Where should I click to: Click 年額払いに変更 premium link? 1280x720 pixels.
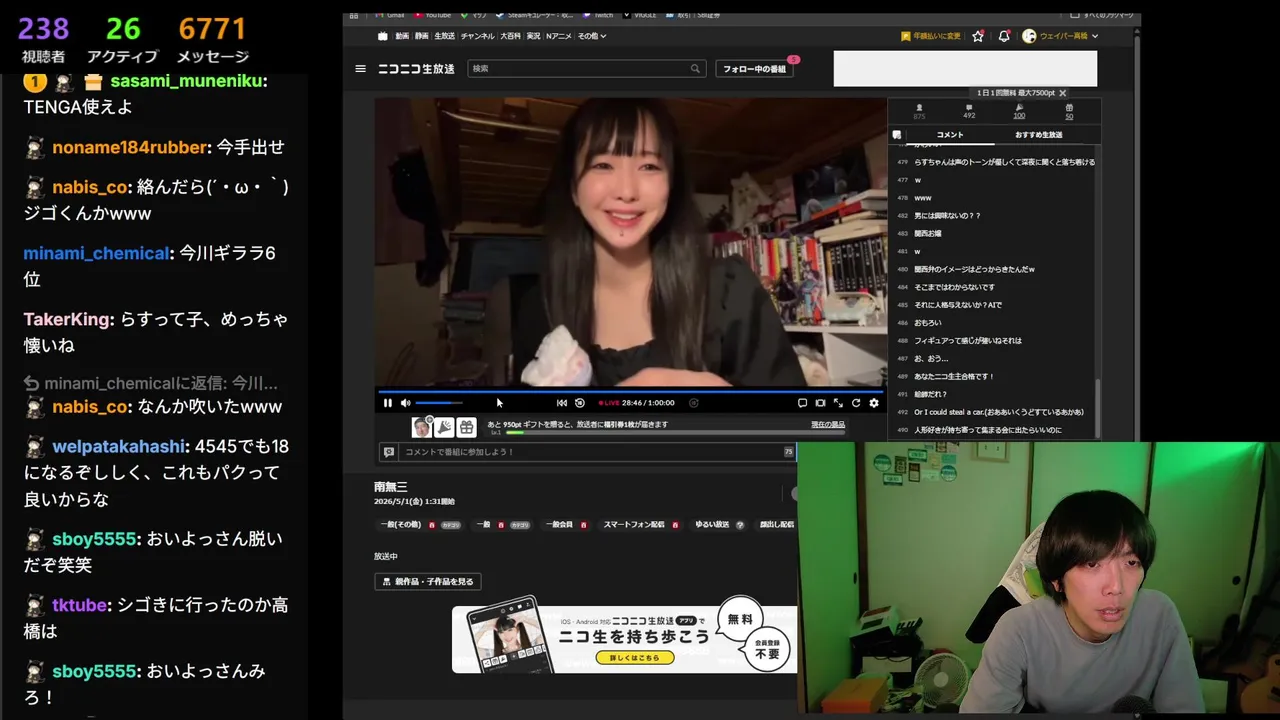931,36
